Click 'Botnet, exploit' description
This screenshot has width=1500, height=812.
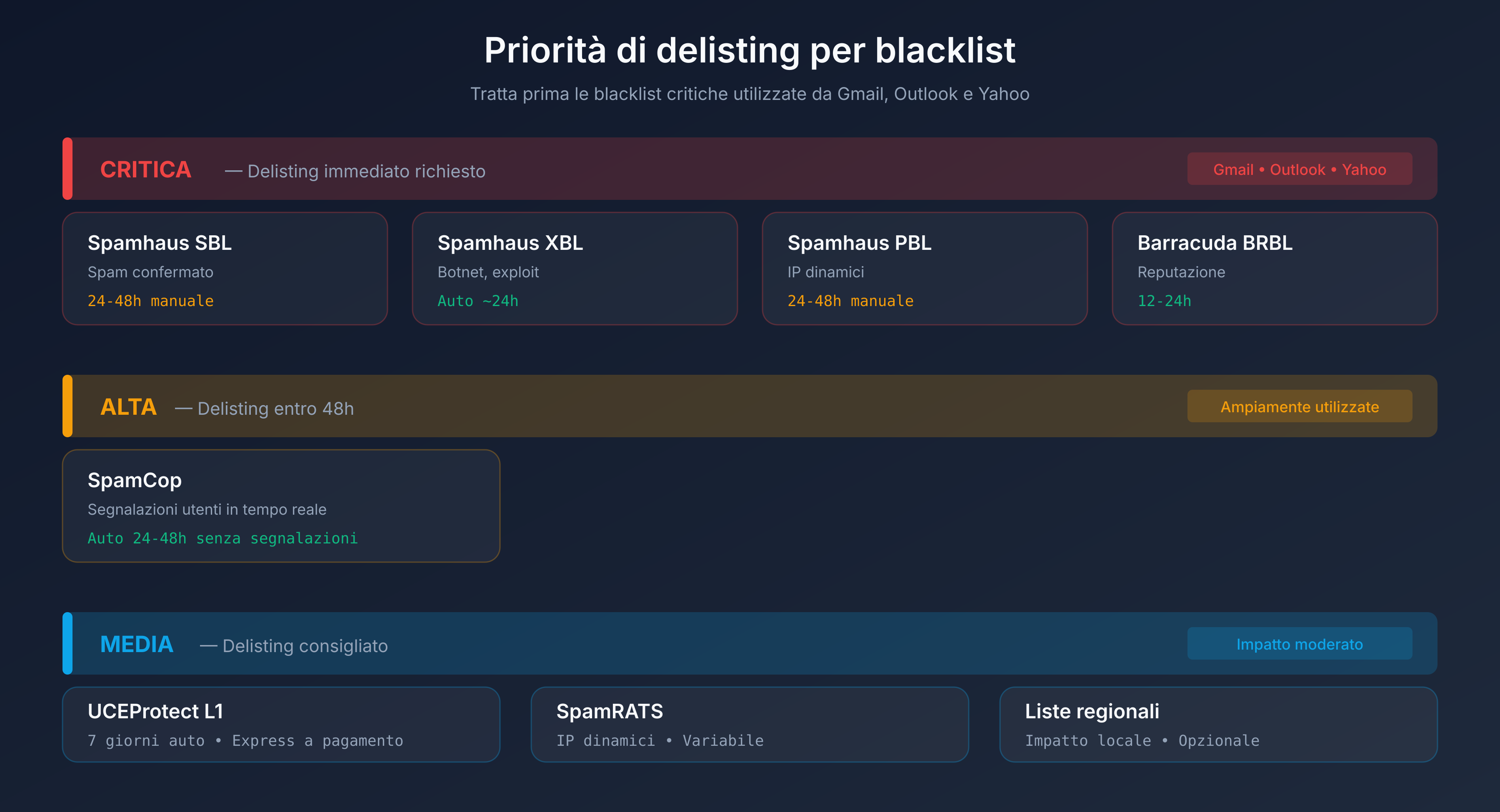[488, 272]
